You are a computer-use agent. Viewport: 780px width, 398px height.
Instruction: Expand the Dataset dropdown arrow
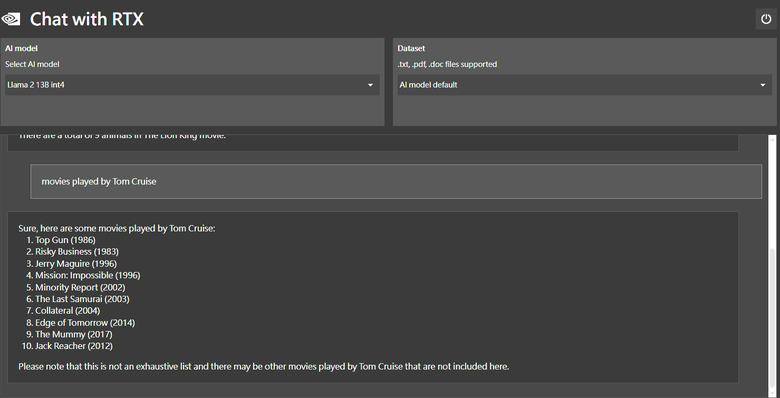pyautogui.click(x=763, y=85)
